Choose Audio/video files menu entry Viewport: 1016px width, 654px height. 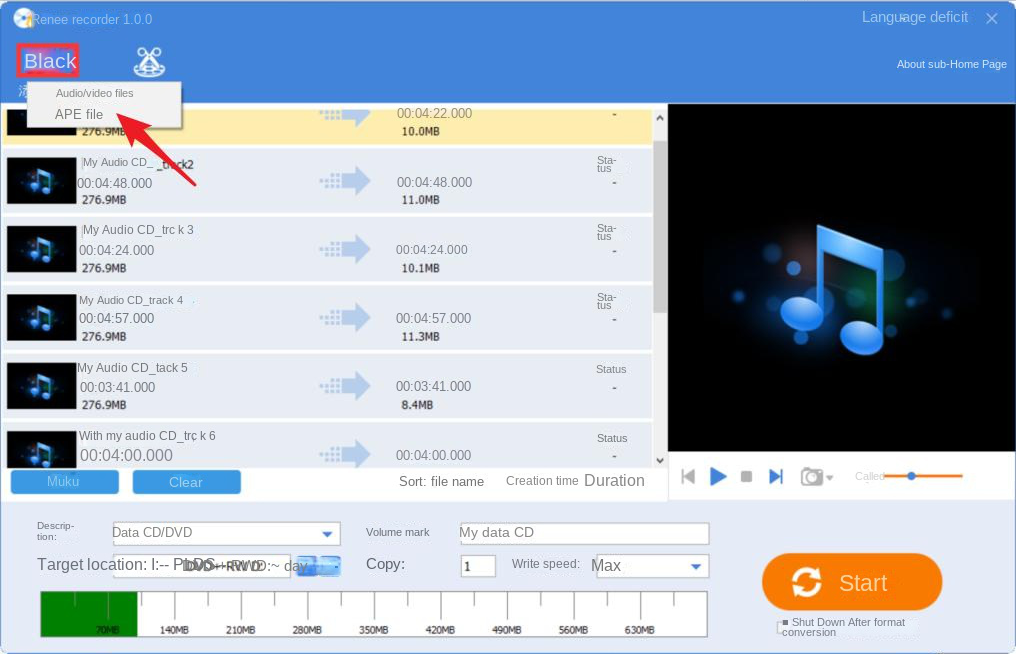pyautogui.click(x=94, y=92)
